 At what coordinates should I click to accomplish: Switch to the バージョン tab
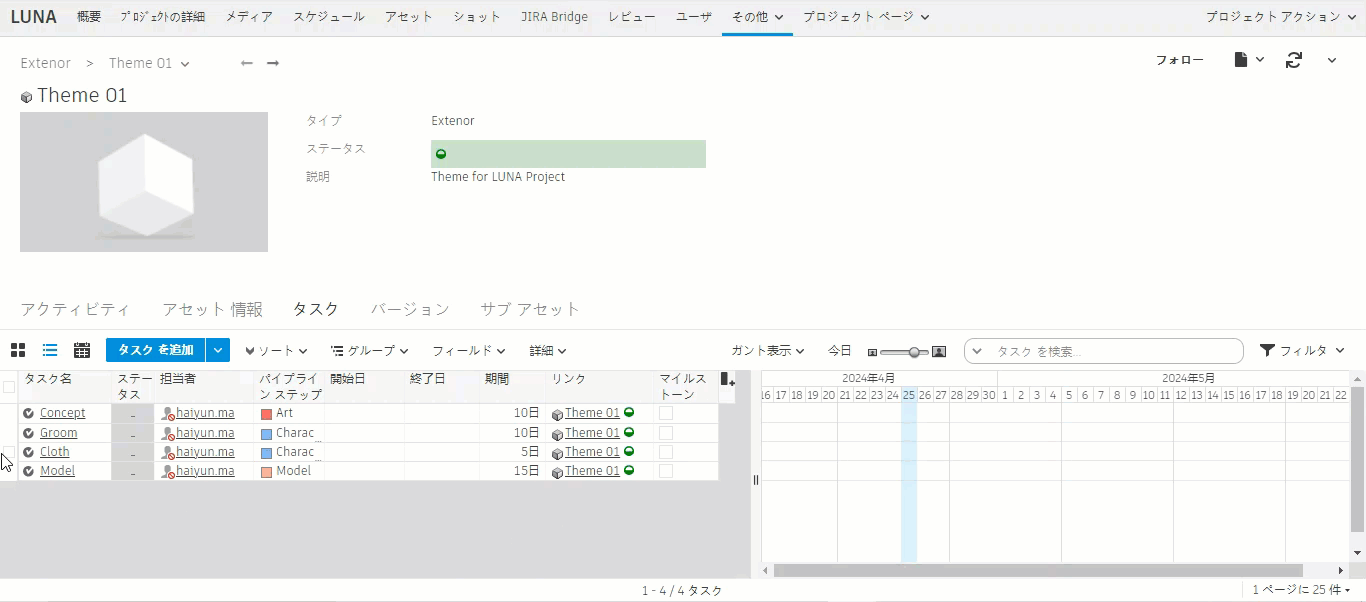409,309
